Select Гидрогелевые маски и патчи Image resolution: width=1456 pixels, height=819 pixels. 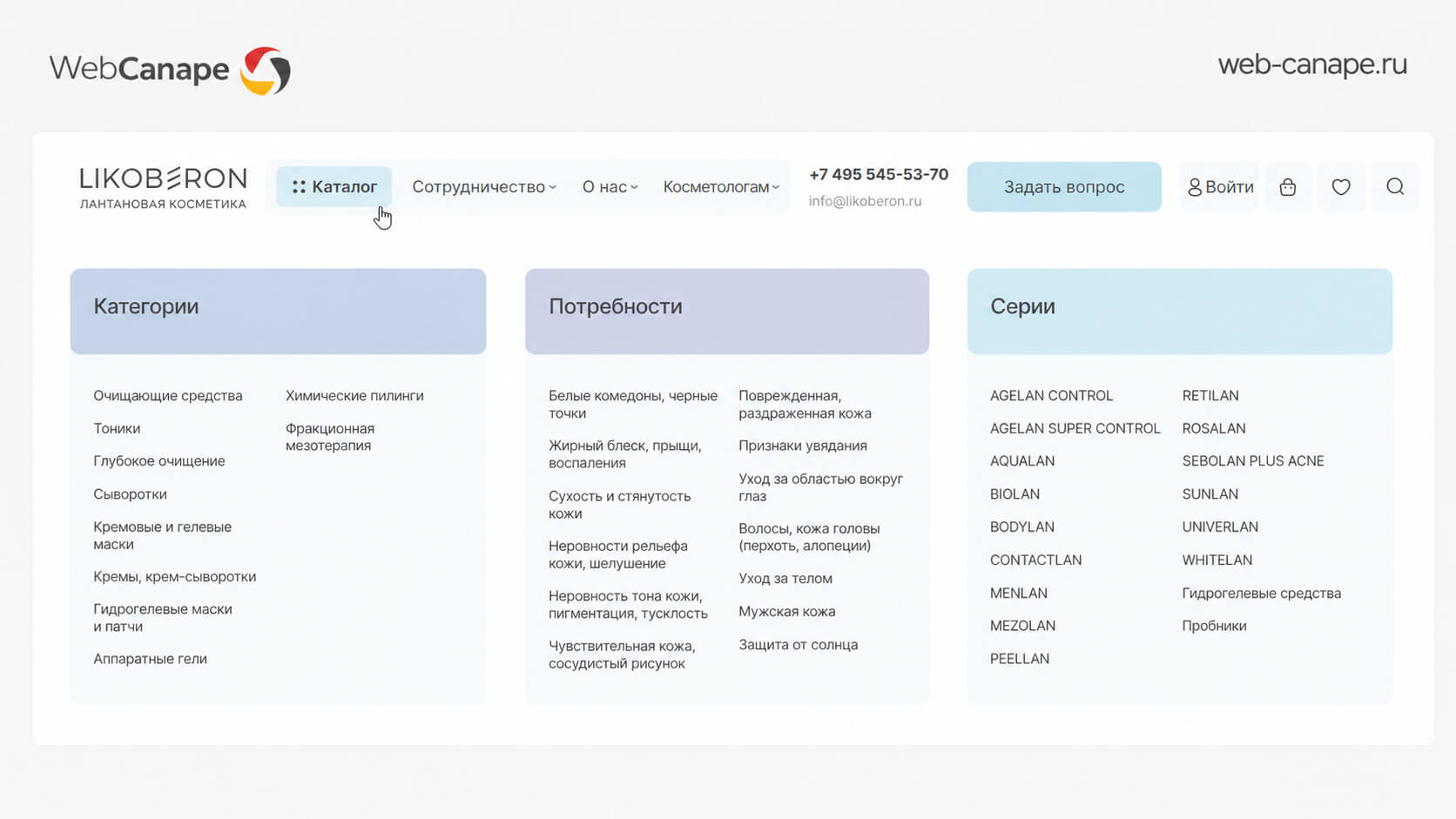coord(163,618)
